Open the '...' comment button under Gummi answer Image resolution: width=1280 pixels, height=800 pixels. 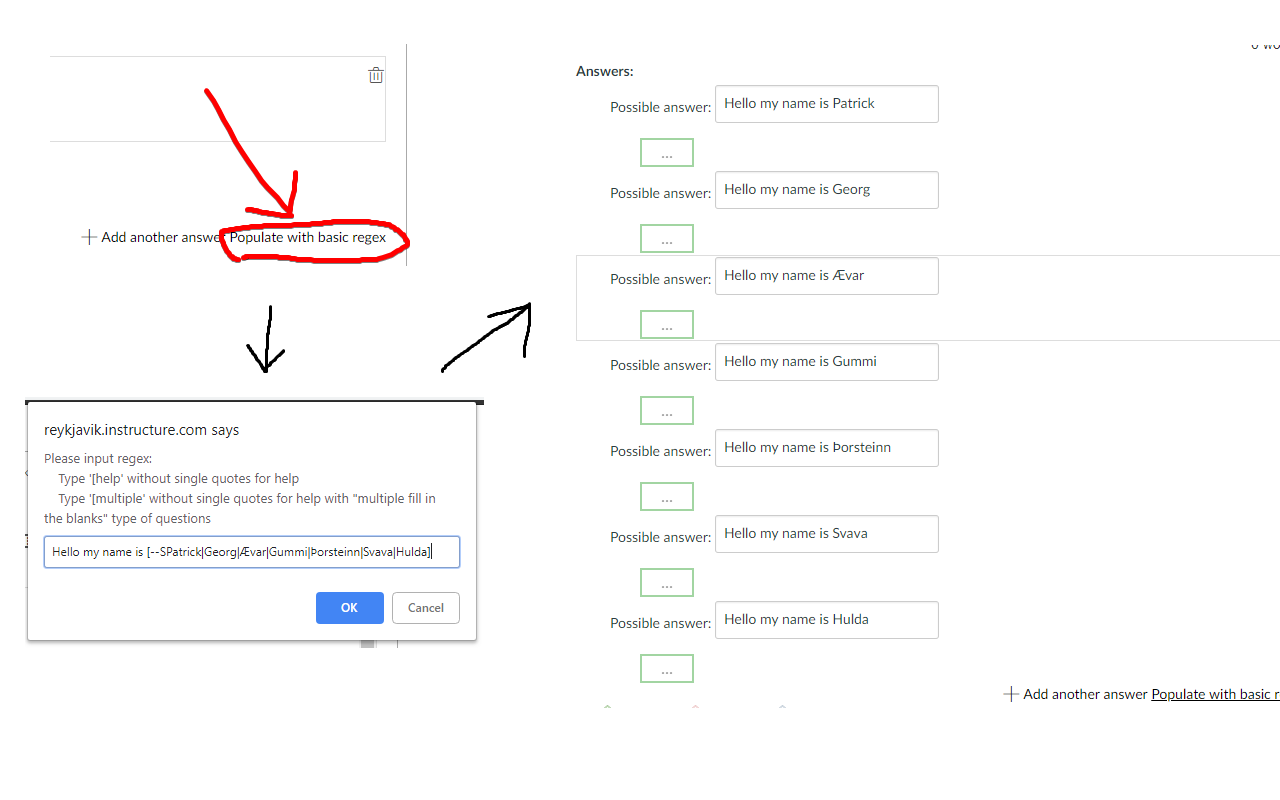click(x=667, y=411)
